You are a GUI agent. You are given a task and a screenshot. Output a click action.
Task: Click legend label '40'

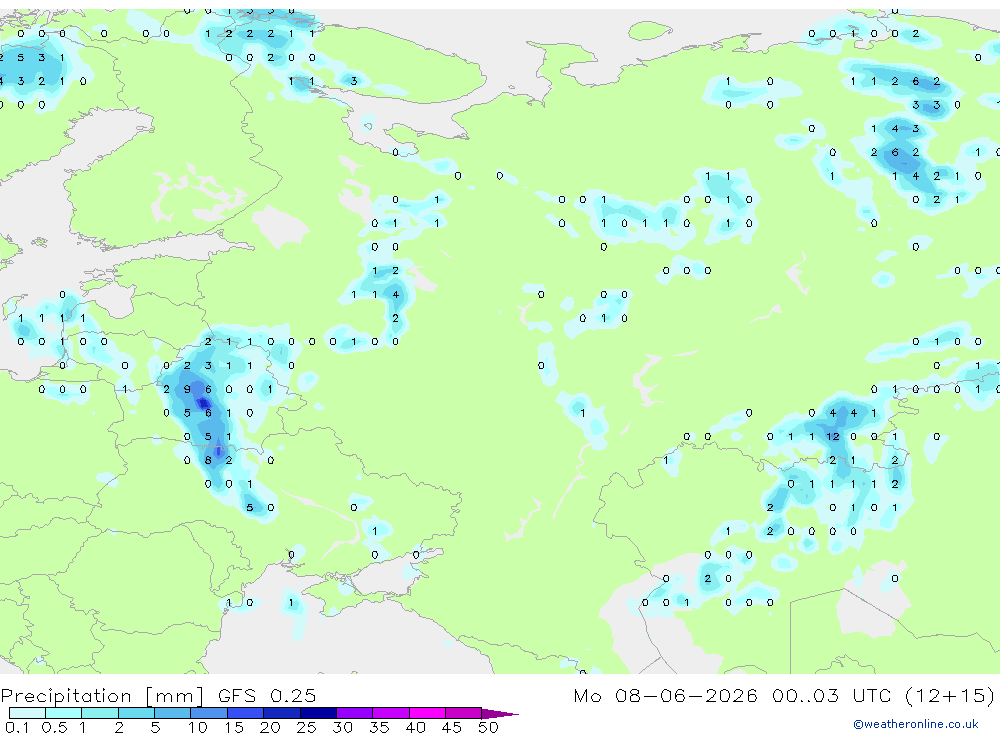click(x=415, y=727)
